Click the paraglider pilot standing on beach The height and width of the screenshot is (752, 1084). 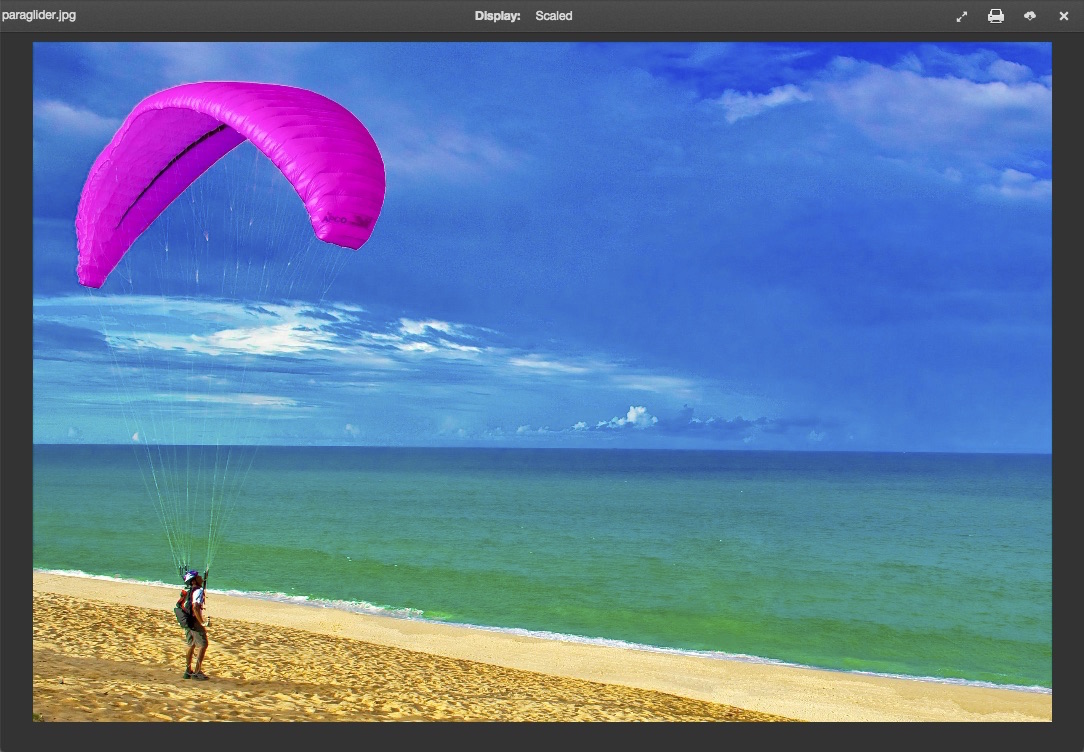(193, 625)
